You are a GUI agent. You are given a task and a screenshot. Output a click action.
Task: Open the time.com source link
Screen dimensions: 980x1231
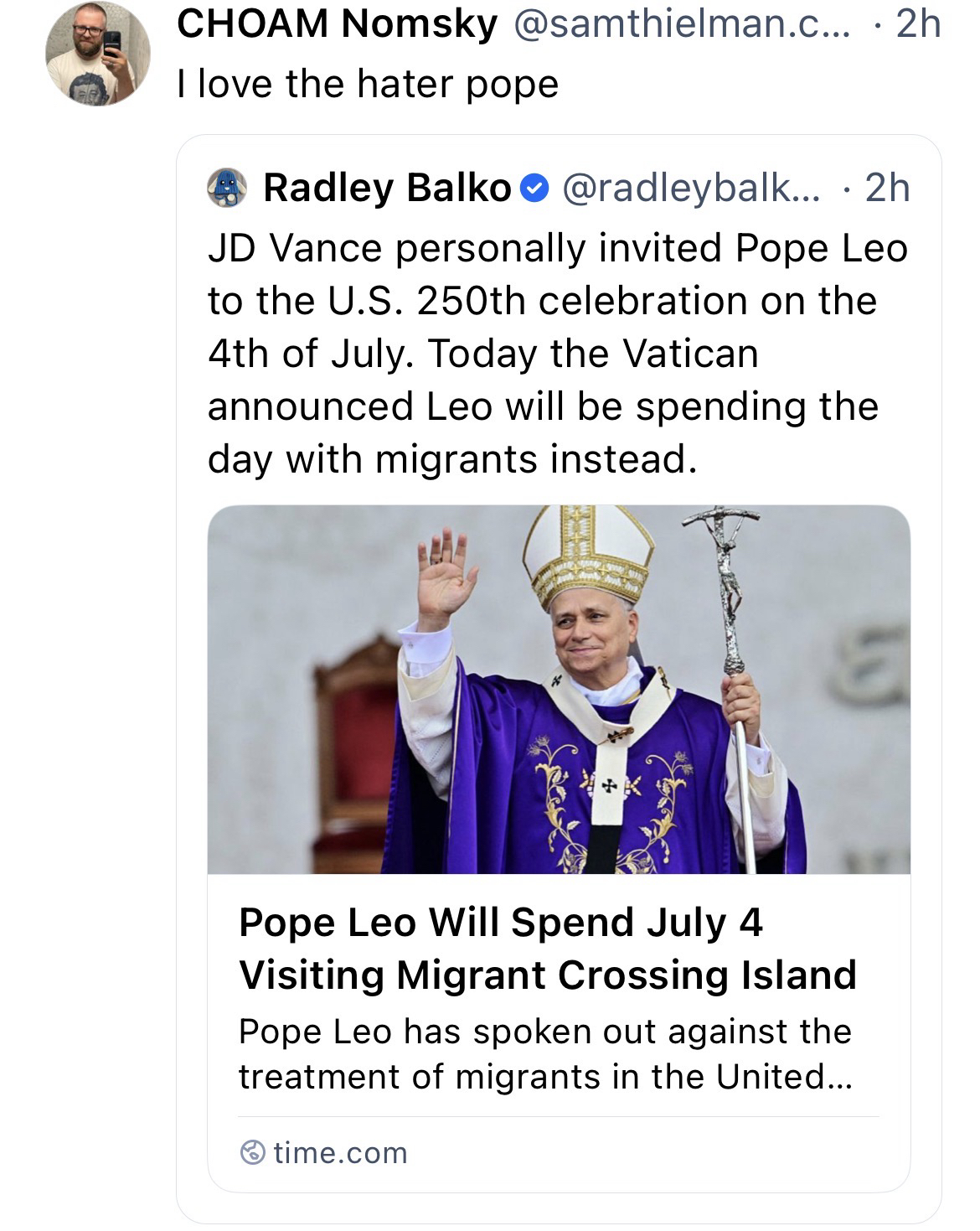click(340, 1153)
